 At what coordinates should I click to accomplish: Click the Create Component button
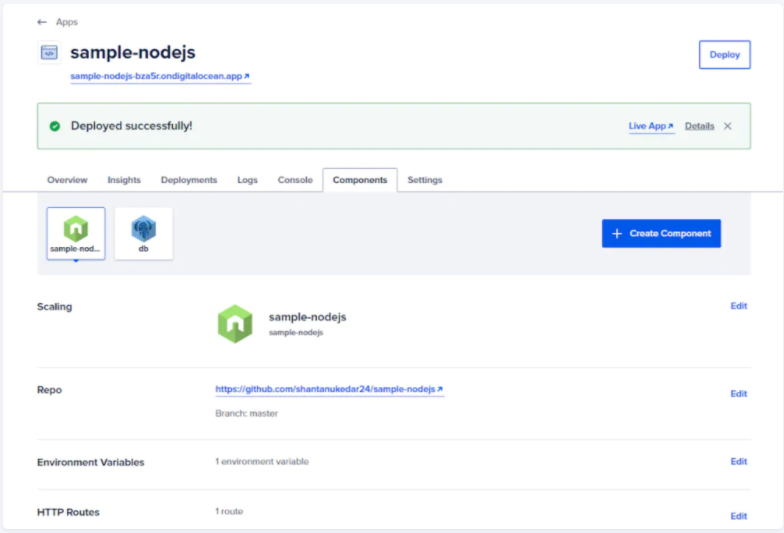pyautogui.click(x=661, y=233)
